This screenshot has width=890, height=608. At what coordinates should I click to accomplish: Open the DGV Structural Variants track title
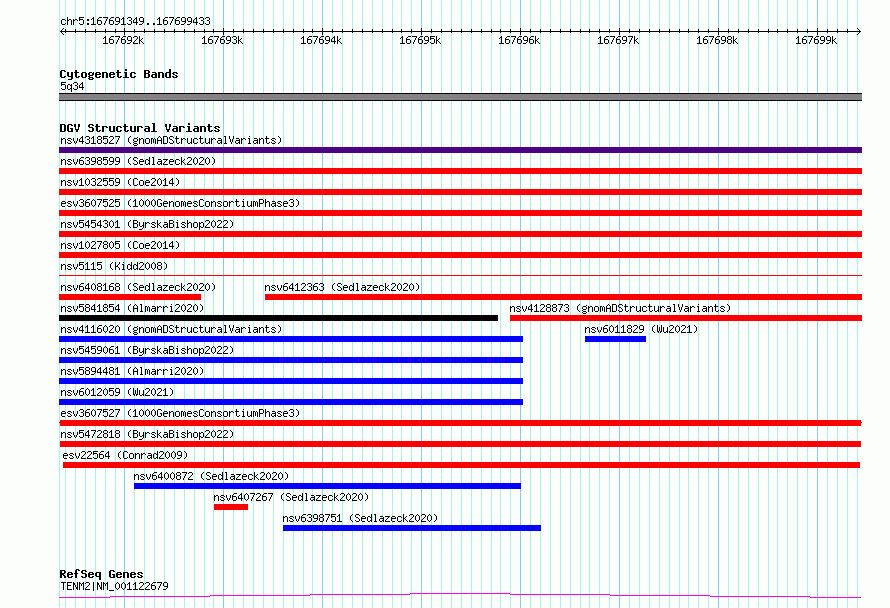point(140,128)
